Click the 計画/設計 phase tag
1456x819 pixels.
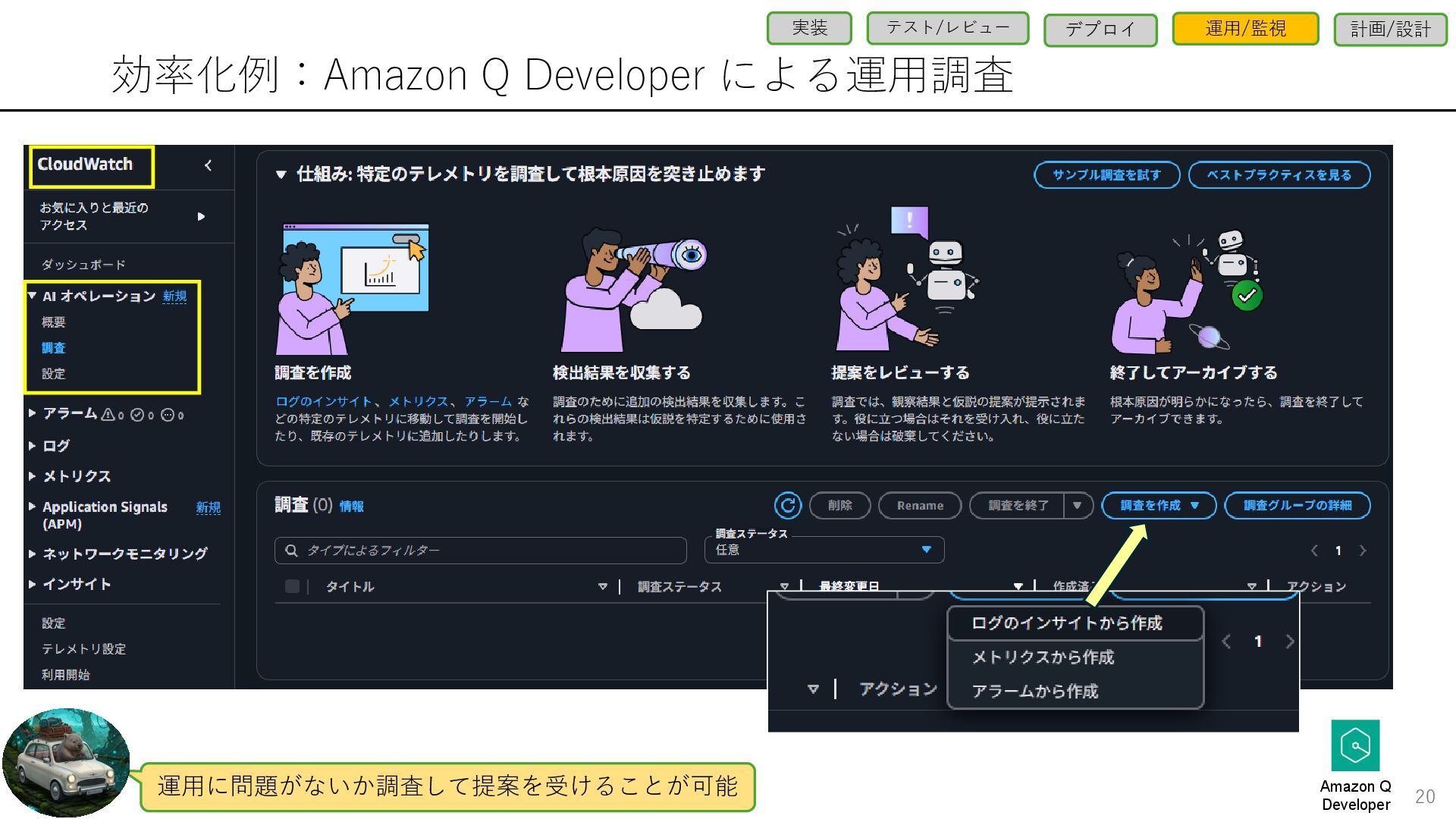1391,30
